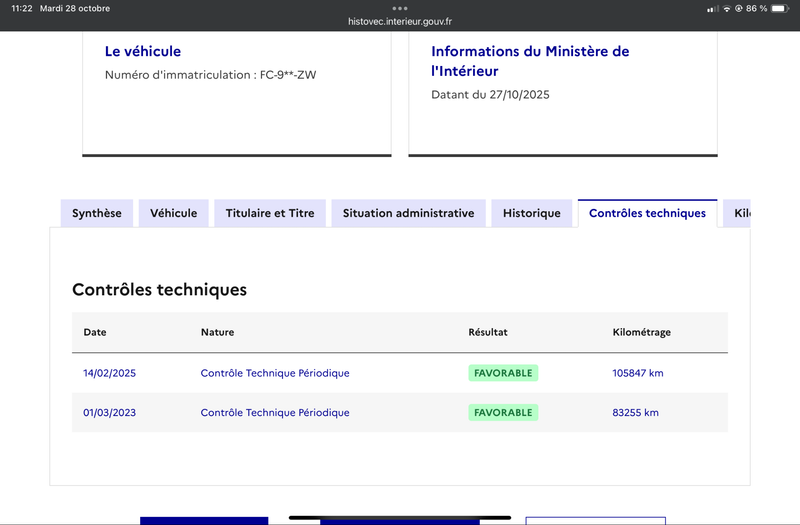The height and width of the screenshot is (525, 800).
Task: Click the 01/03/2023 inspection date
Action: [x=109, y=412]
